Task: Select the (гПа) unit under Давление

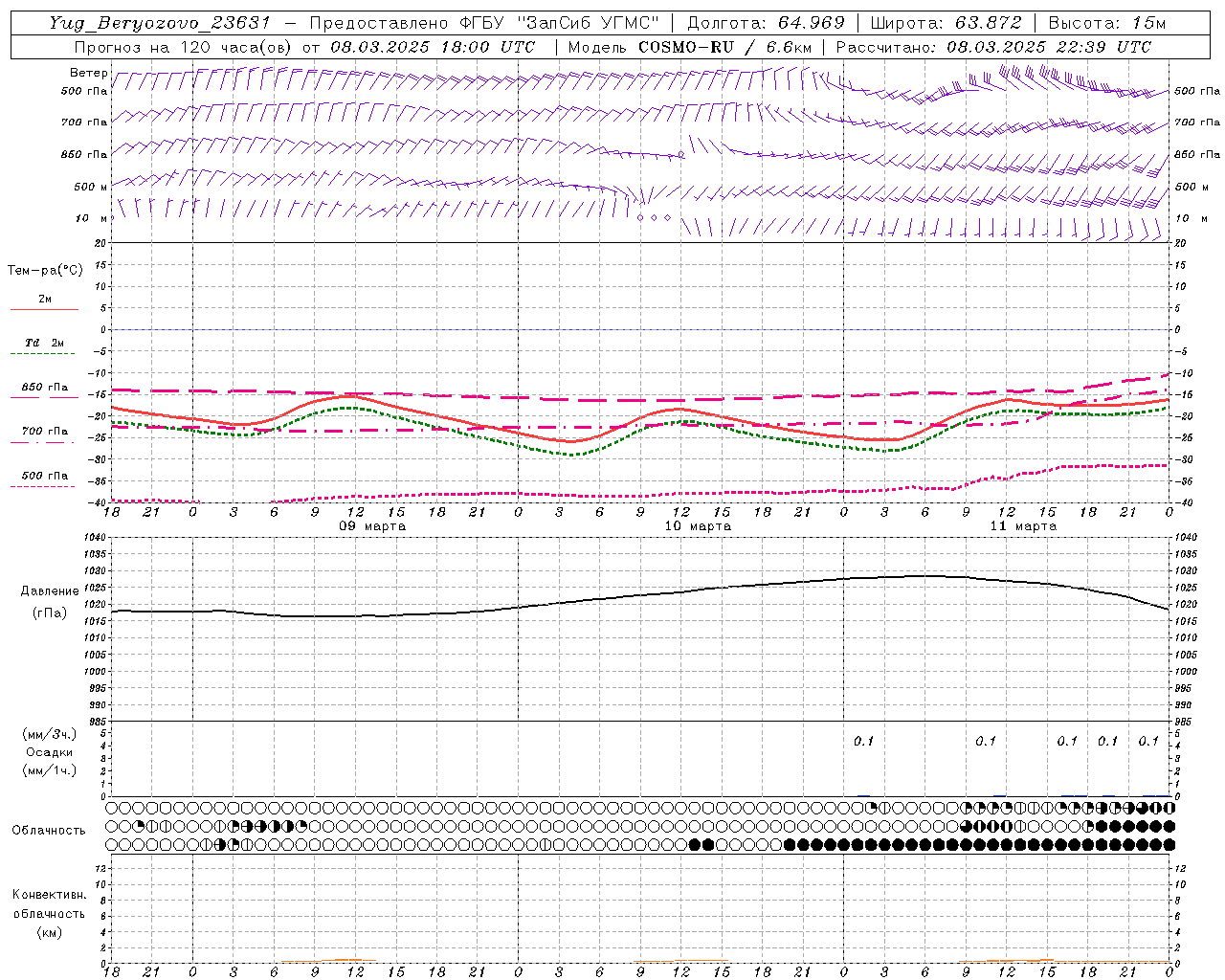Action: coord(50,612)
